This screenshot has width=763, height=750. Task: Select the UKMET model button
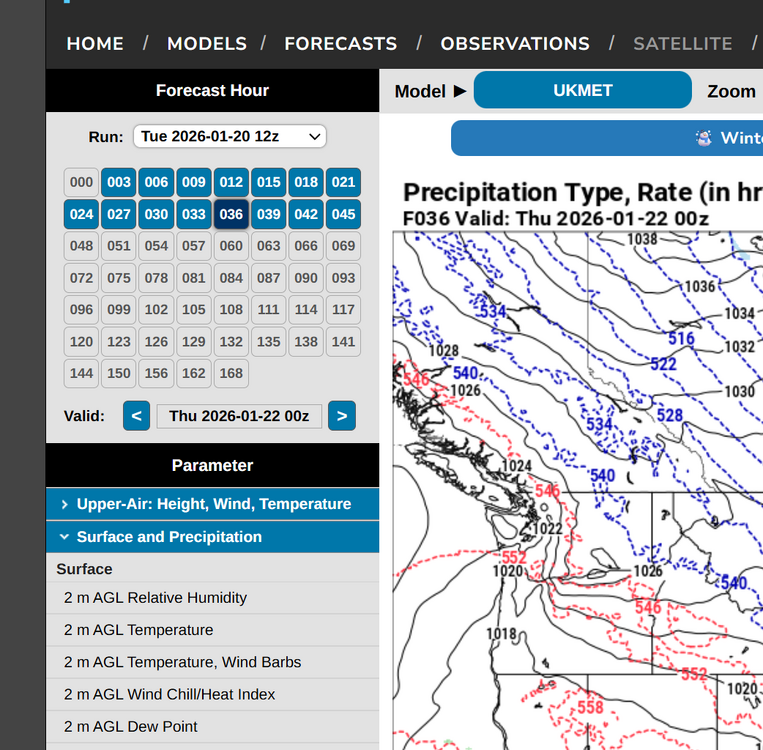click(582, 90)
